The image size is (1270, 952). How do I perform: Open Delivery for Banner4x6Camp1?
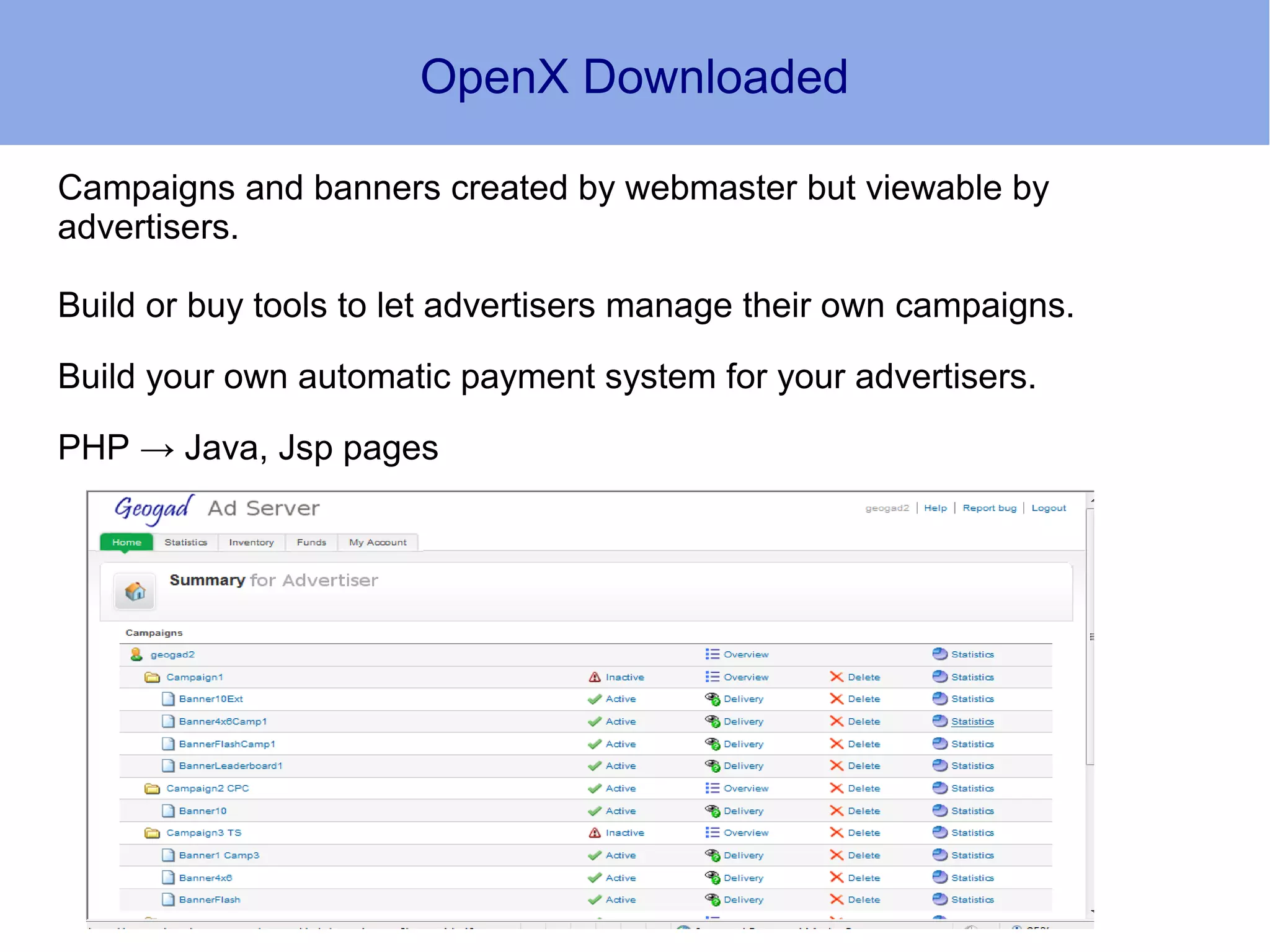click(744, 721)
